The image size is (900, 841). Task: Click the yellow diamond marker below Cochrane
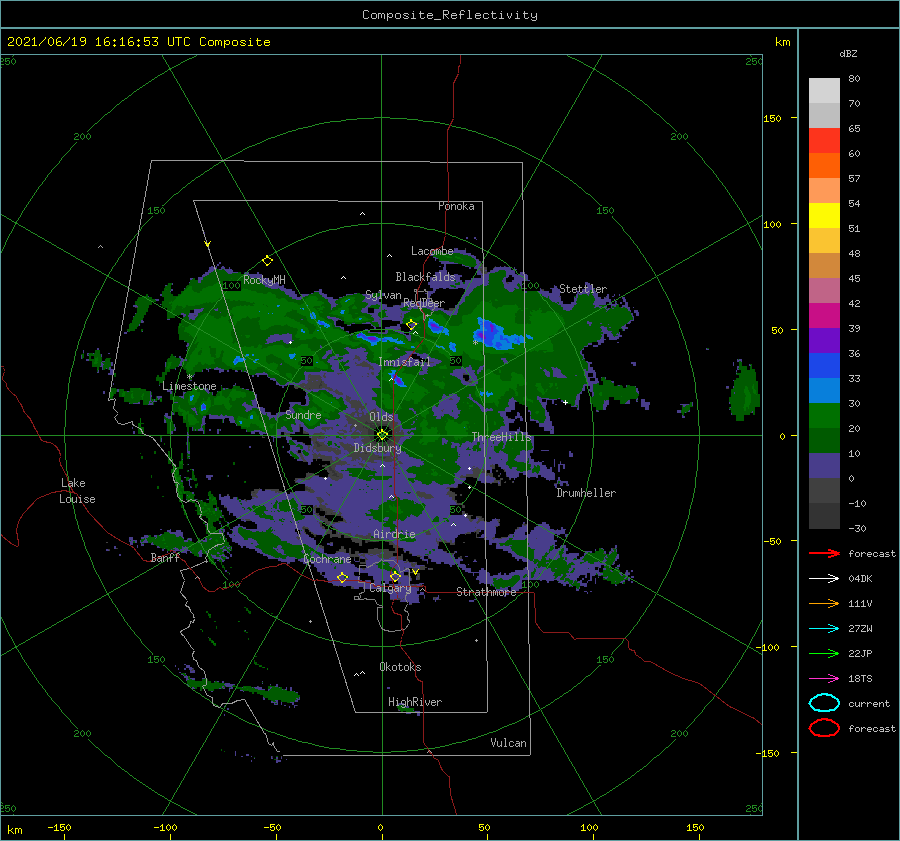342,577
